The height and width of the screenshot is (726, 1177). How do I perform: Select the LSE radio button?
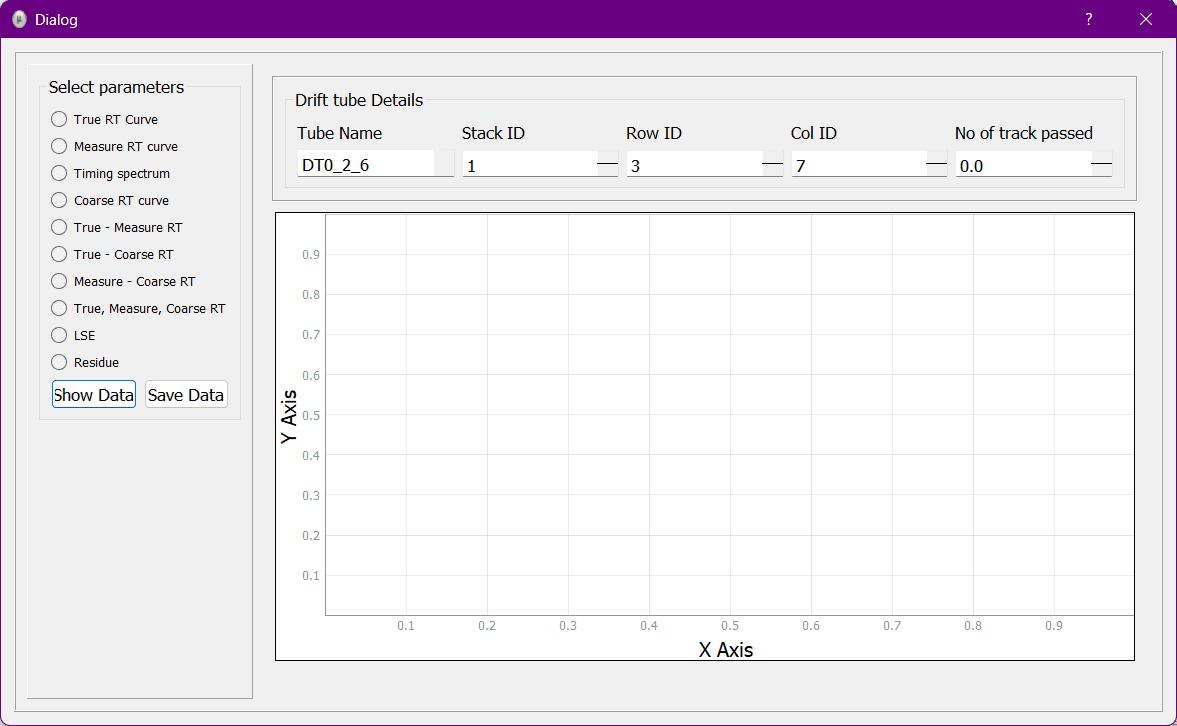[x=73, y=336]
